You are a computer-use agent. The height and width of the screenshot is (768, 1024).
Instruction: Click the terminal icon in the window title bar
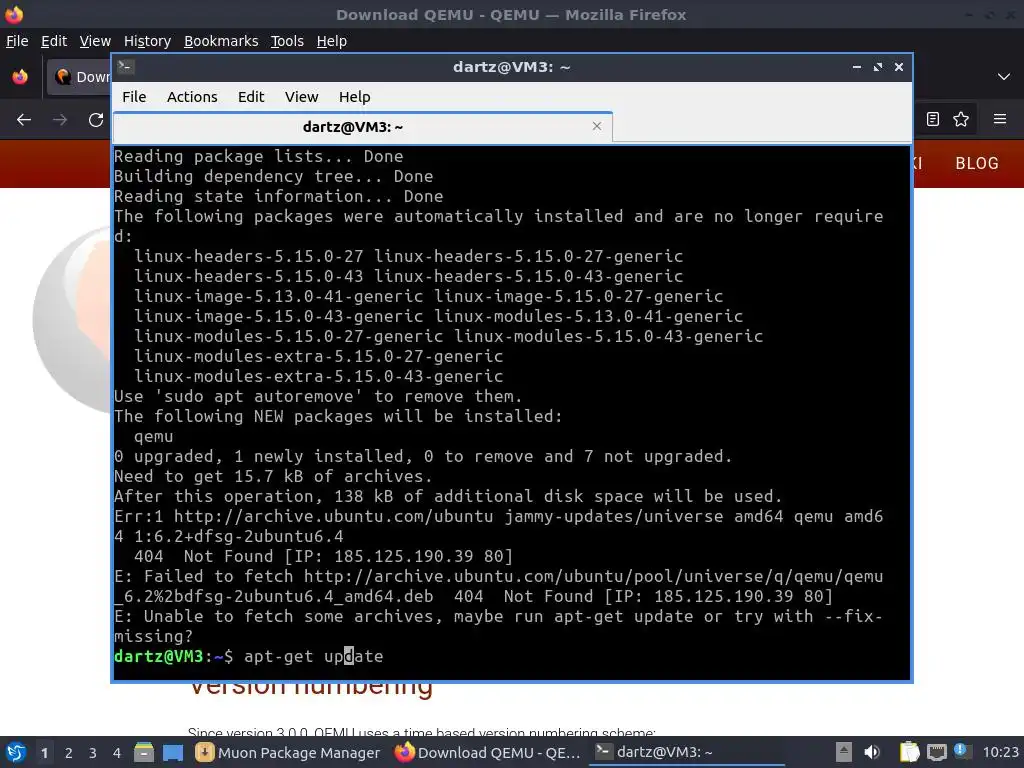coord(126,67)
